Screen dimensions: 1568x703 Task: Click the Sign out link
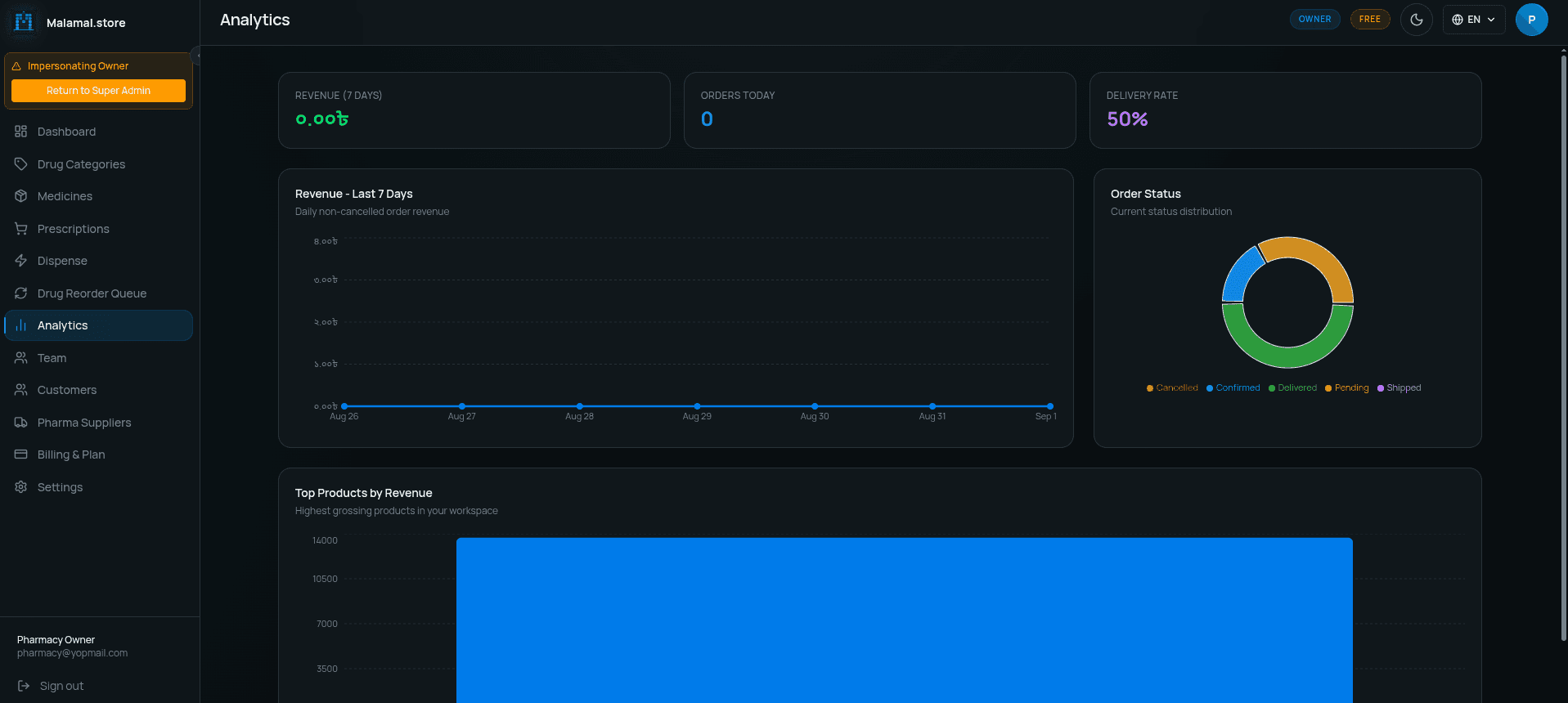(x=51, y=686)
